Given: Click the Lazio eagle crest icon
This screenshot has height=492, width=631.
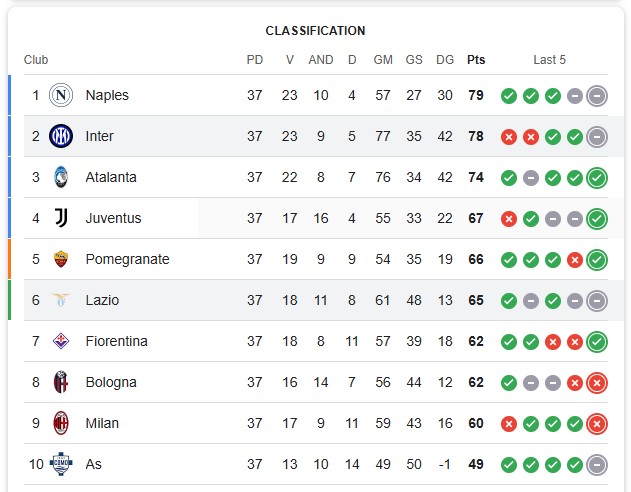Looking at the screenshot, I should [61, 300].
